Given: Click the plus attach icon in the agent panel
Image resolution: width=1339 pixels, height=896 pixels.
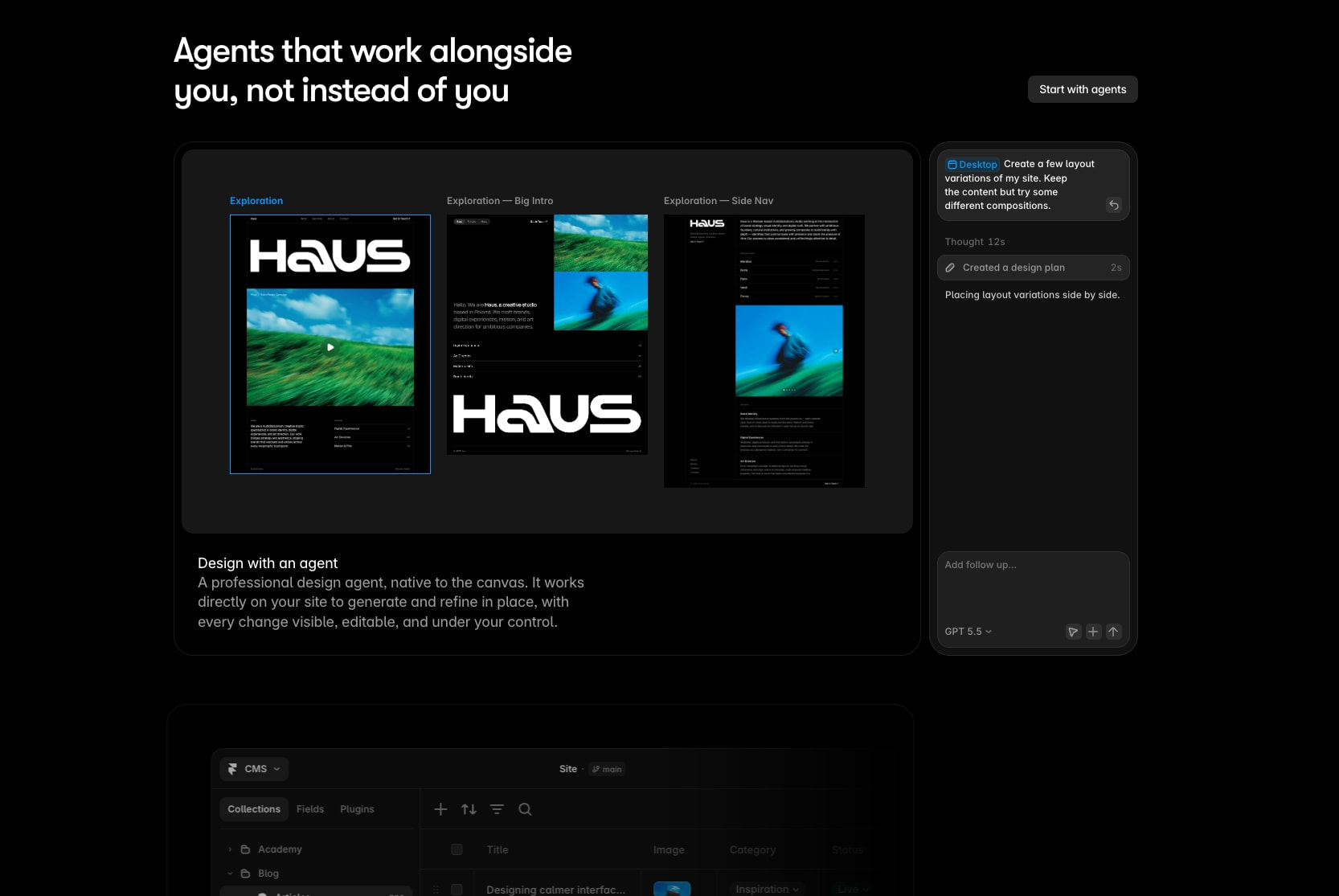Looking at the screenshot, I should click(1093, 632).
